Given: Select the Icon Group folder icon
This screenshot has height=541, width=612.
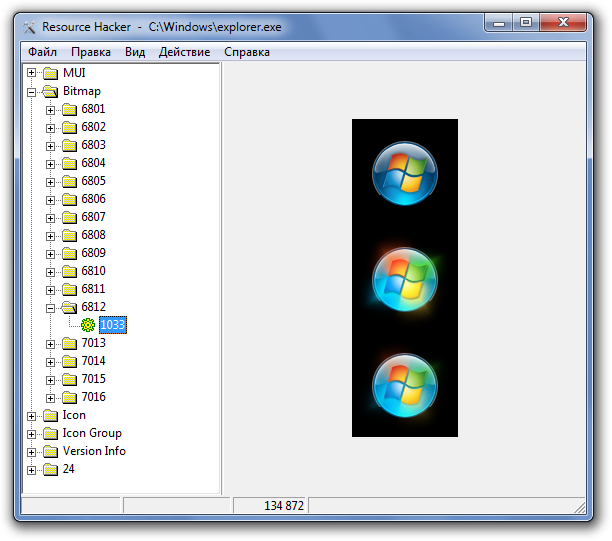Looking at the screenshot, I should point(50,433).
